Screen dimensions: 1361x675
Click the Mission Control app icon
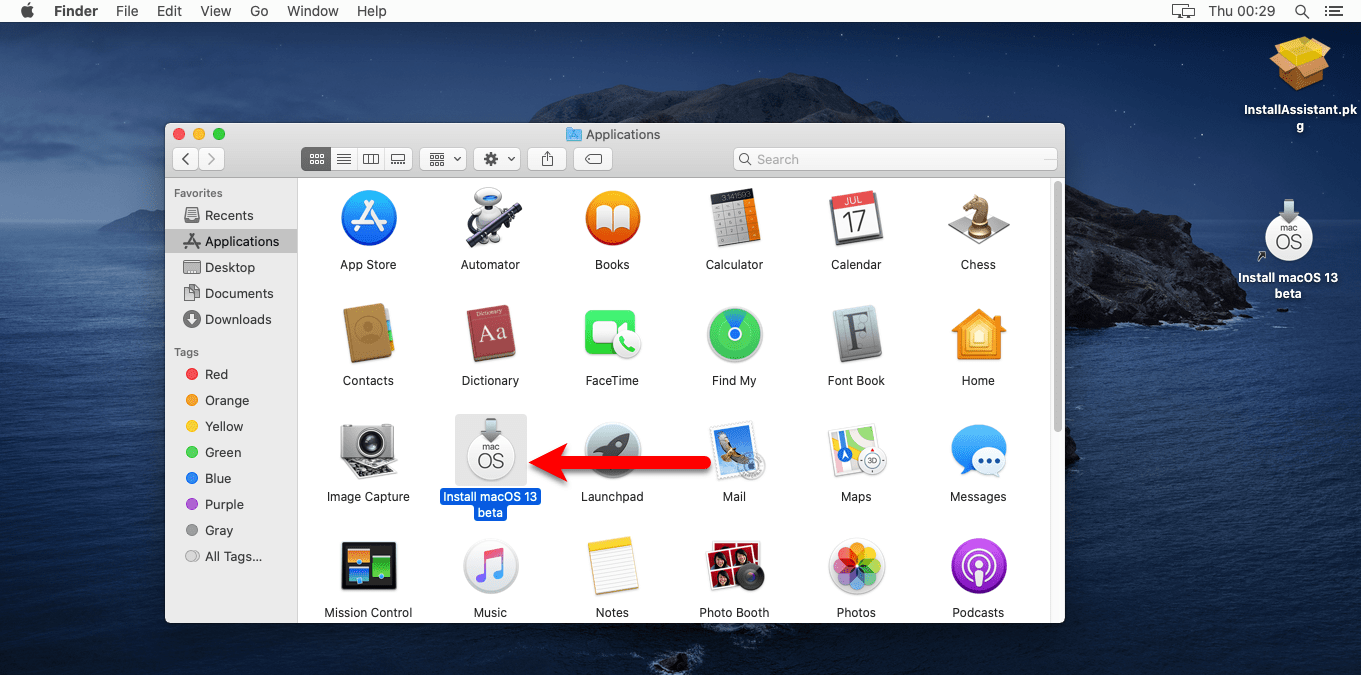368,566
